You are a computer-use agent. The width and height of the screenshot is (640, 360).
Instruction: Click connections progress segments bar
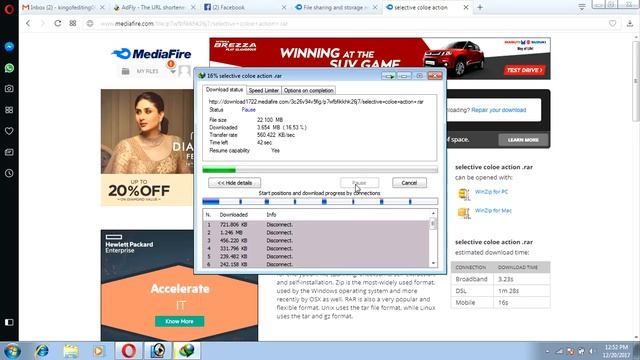[320, 201]
